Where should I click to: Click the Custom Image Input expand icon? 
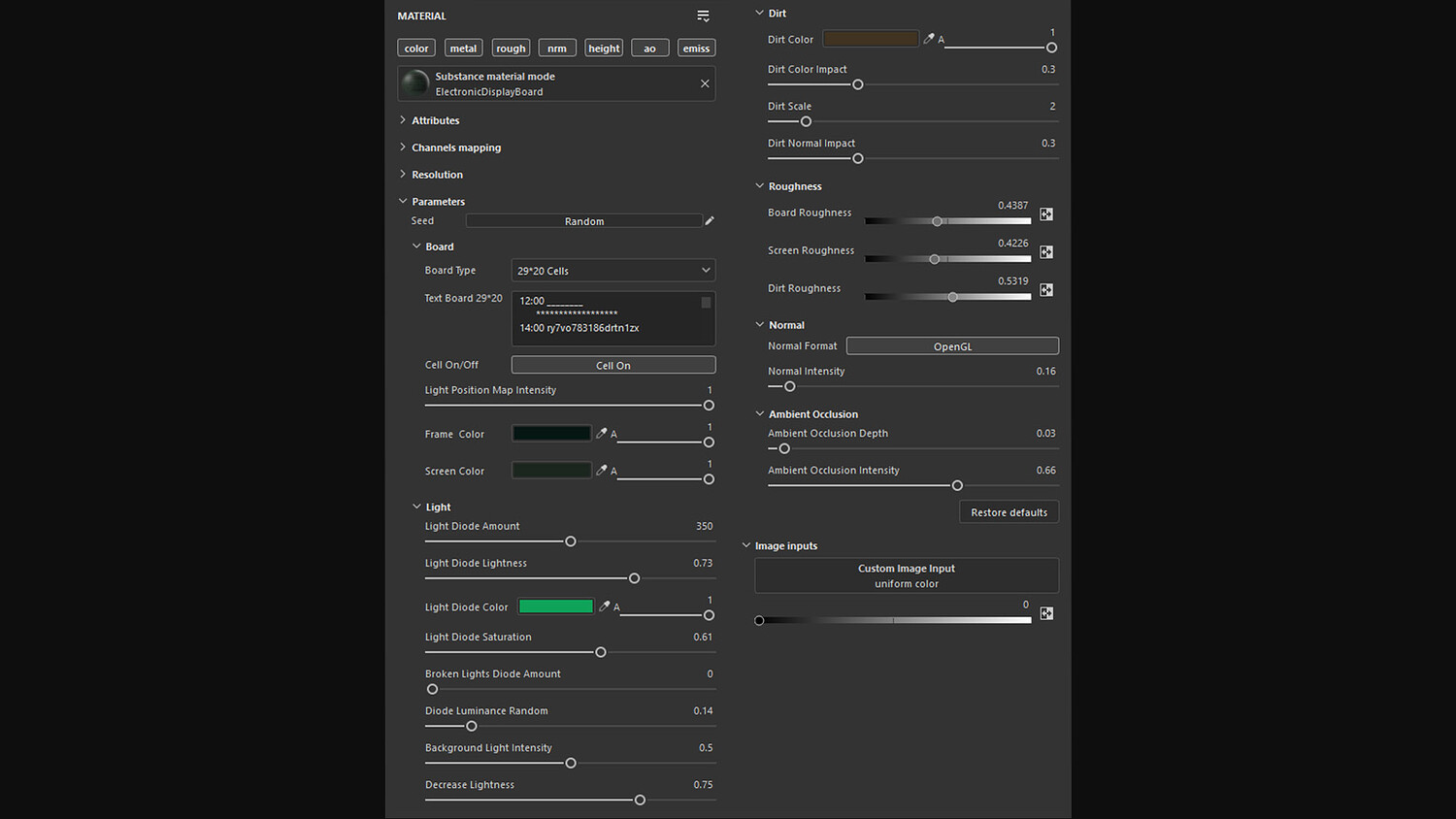click(1046, 613)
